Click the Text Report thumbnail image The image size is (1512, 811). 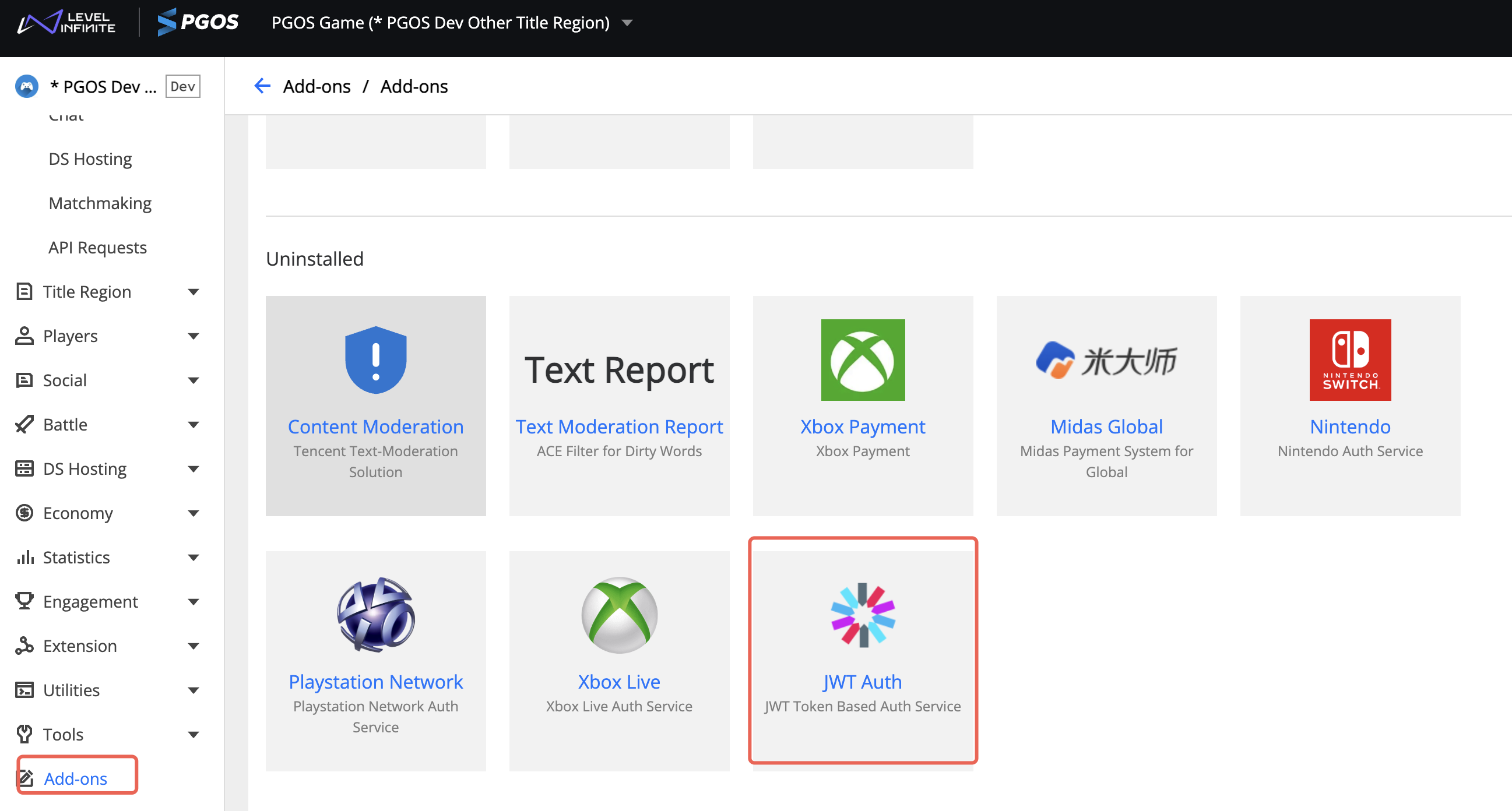tap(618, 370)
